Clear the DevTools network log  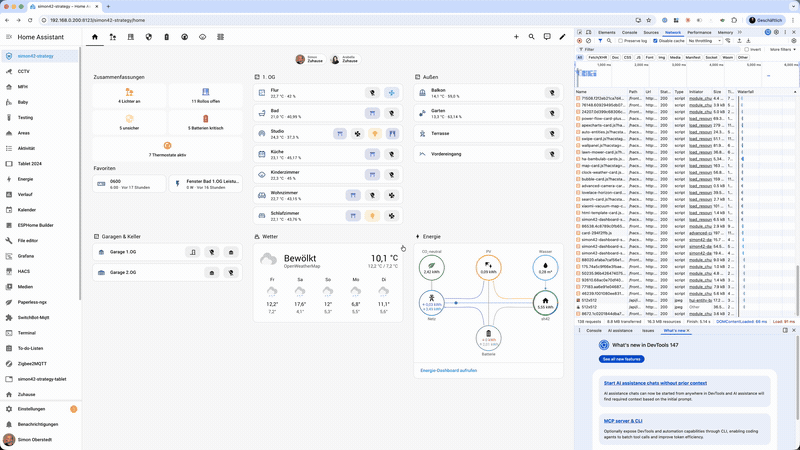pos(588,41)
